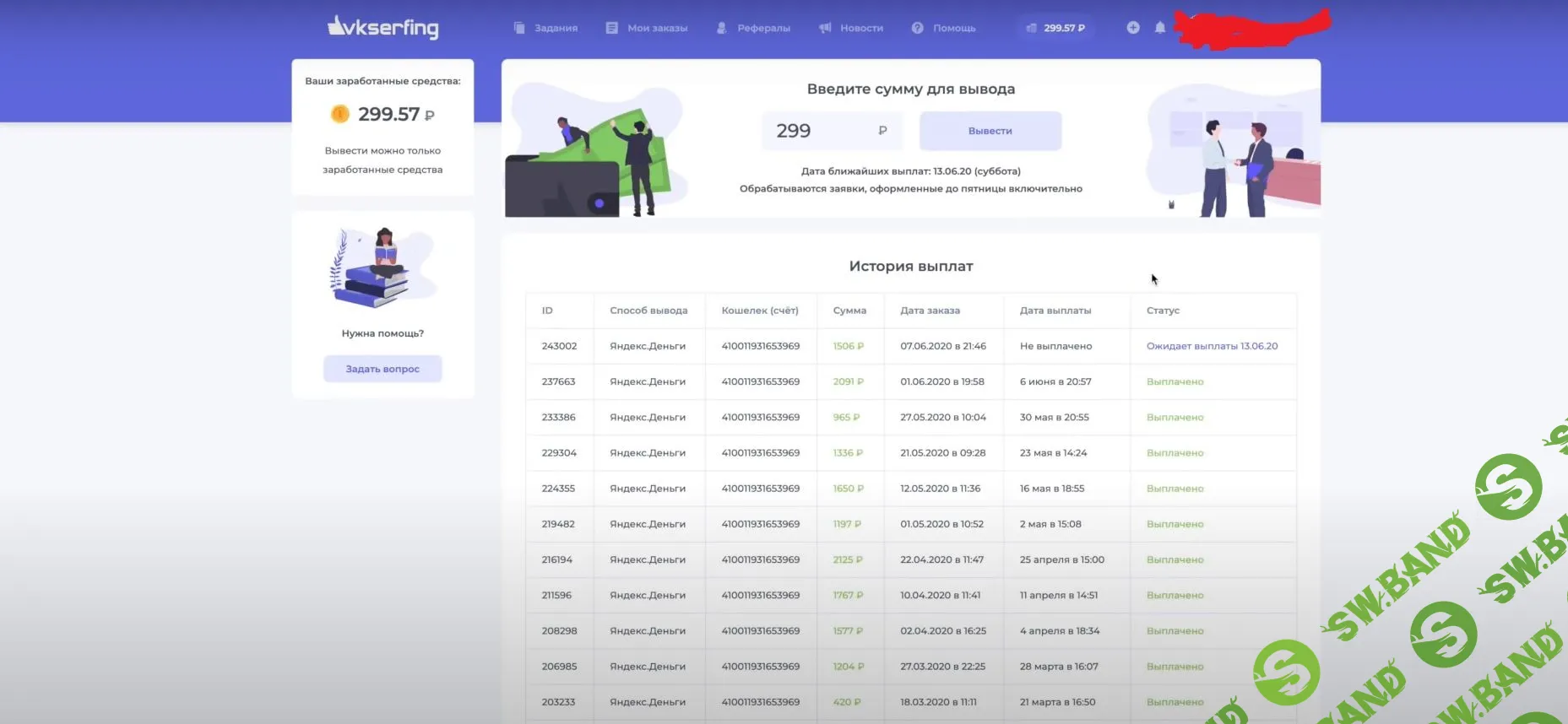Viewport: 1568px width, 724px height.
Task: Click the Вывести button
Action: [990, 131]
